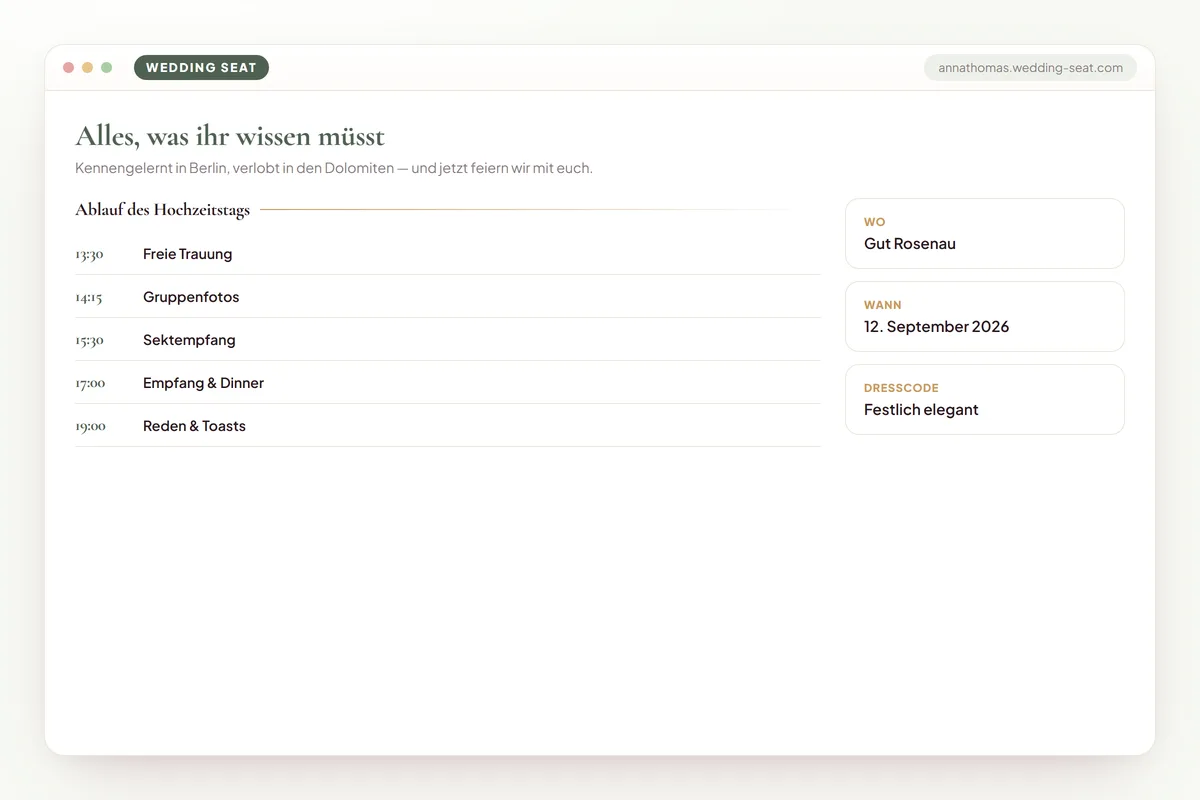The height and width of the screenshot is (800, 1200).
Task: Click the red window dot
Action: tap(69, 68)
